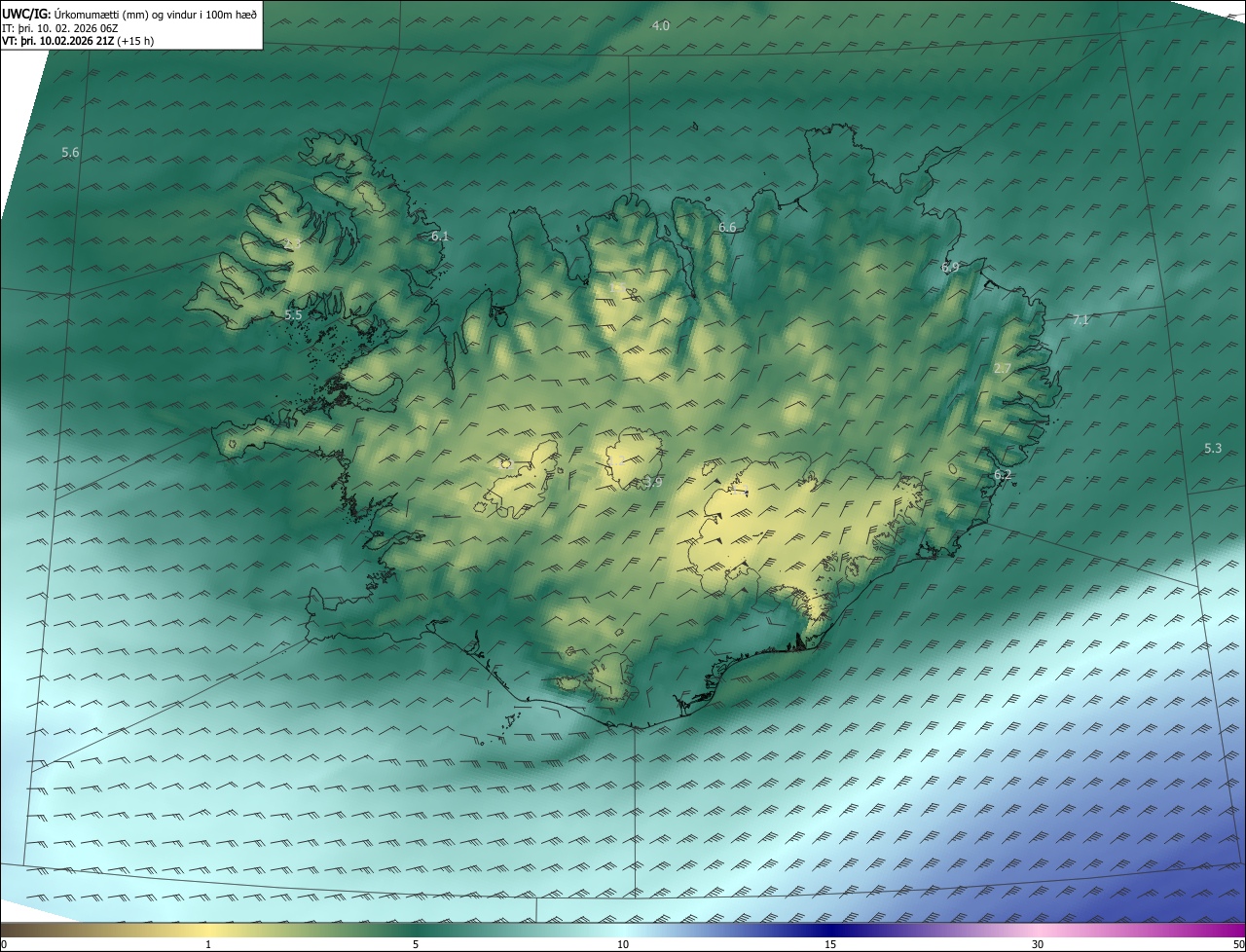
Task: Click the color scale tick label 50
Action: (1238, 944)
